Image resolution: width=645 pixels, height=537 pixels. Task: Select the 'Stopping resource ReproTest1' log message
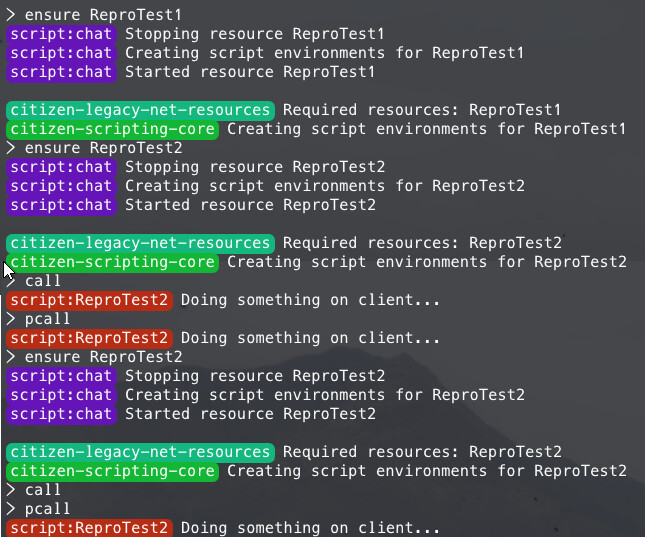tap(255, 34)
